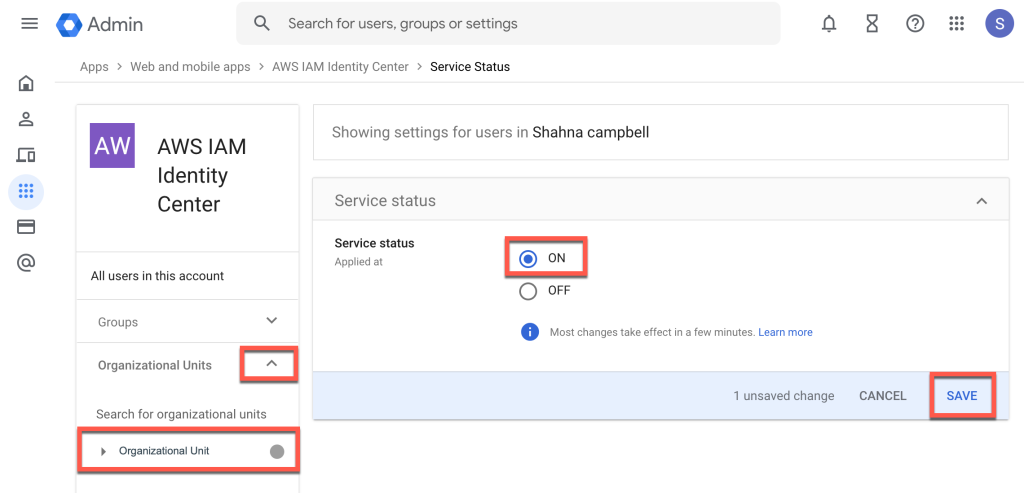
Task: Open the account avatar S
Action: click(999, 24)
